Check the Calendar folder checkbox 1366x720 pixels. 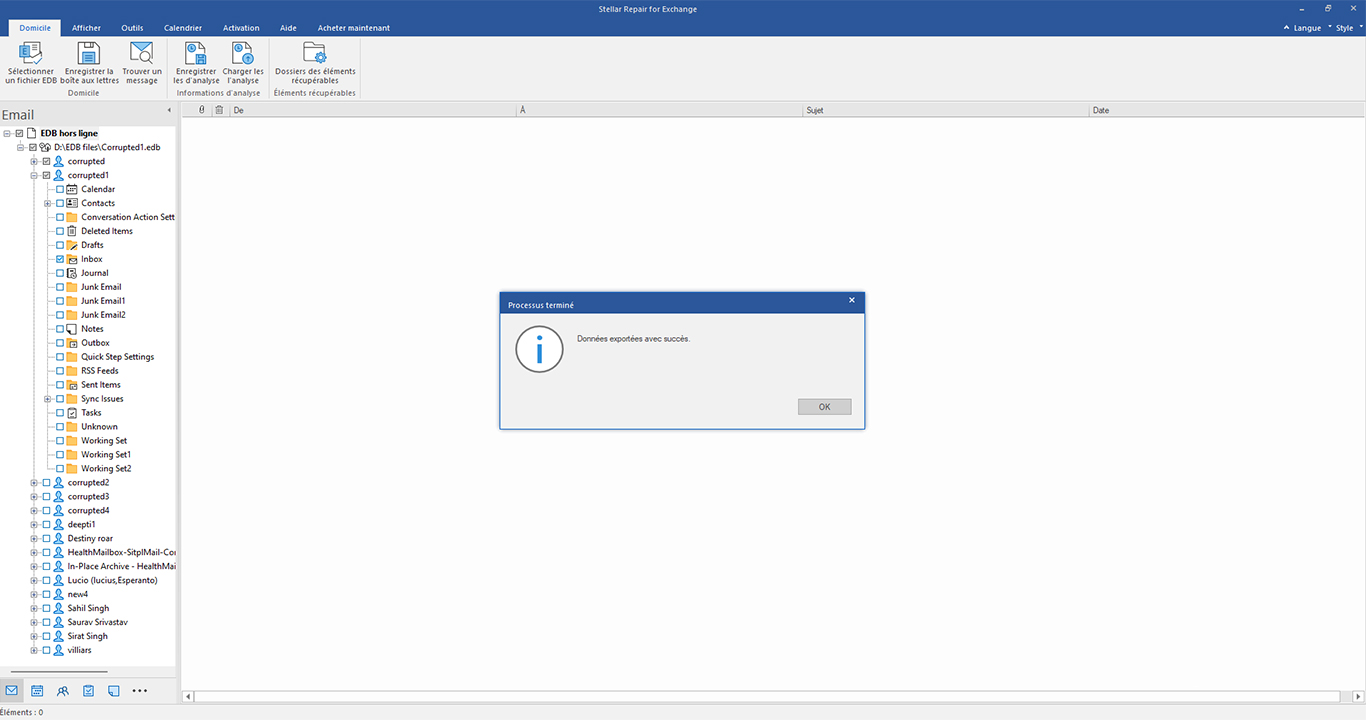point(60,189)
